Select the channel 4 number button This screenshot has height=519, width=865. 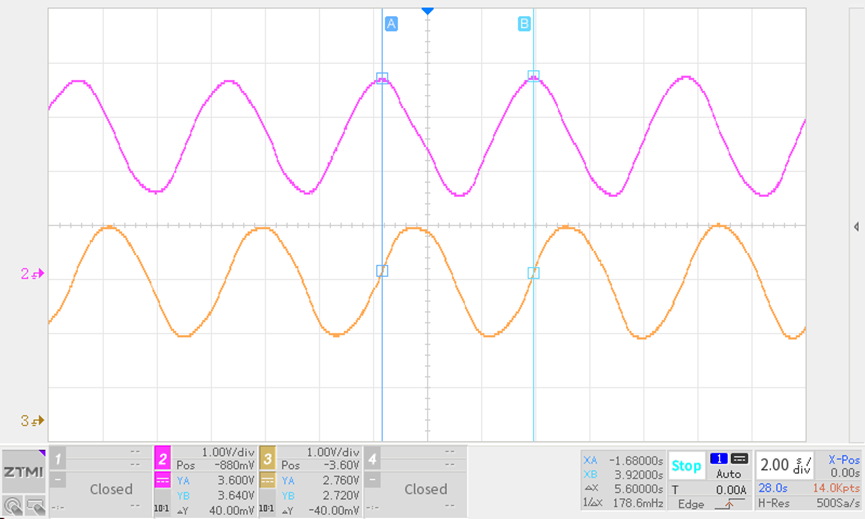pyautogui.click(x=372, y=458)
